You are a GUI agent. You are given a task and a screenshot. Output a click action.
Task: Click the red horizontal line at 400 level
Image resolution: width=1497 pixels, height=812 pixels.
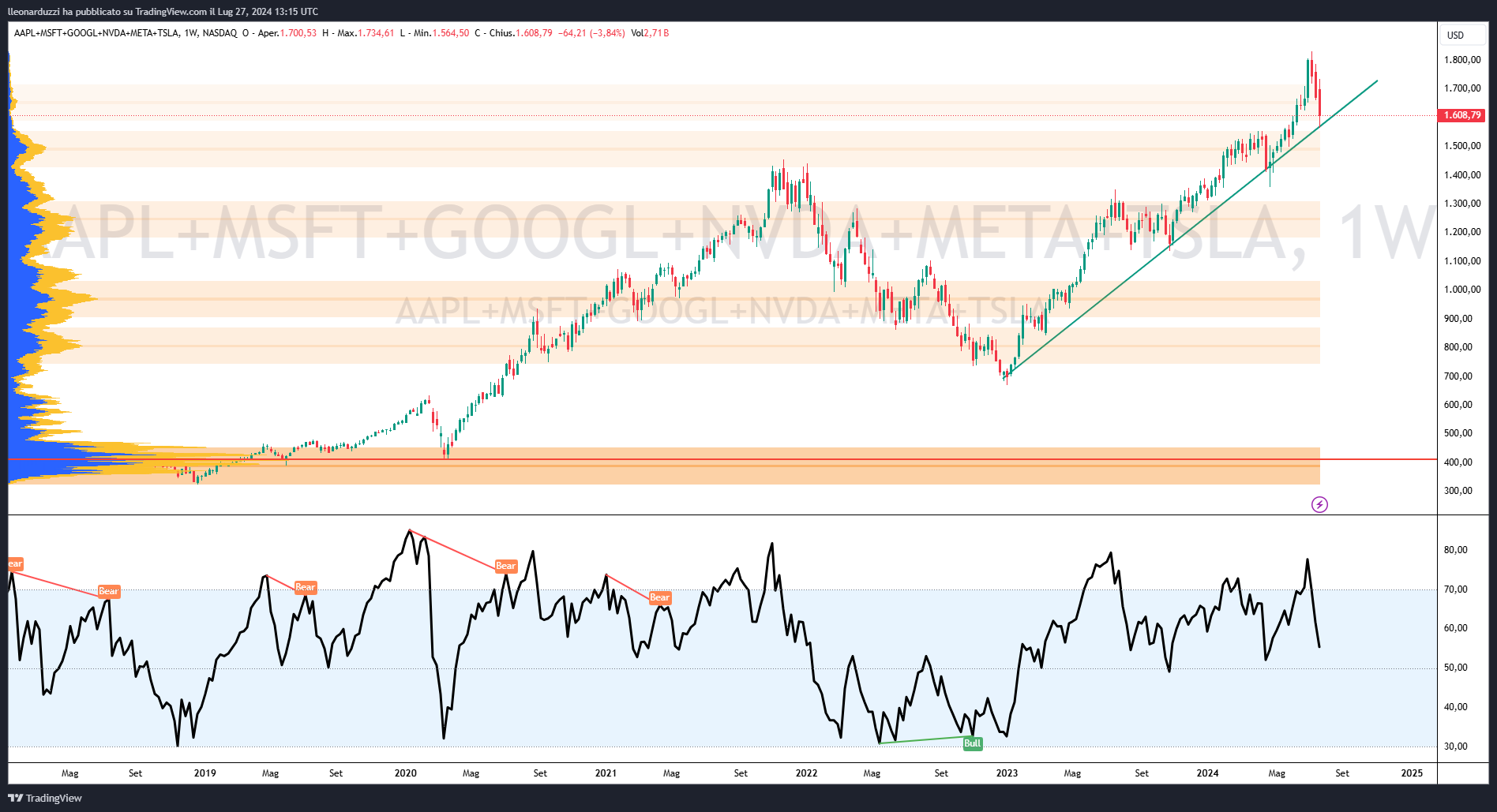coord(722,459)
